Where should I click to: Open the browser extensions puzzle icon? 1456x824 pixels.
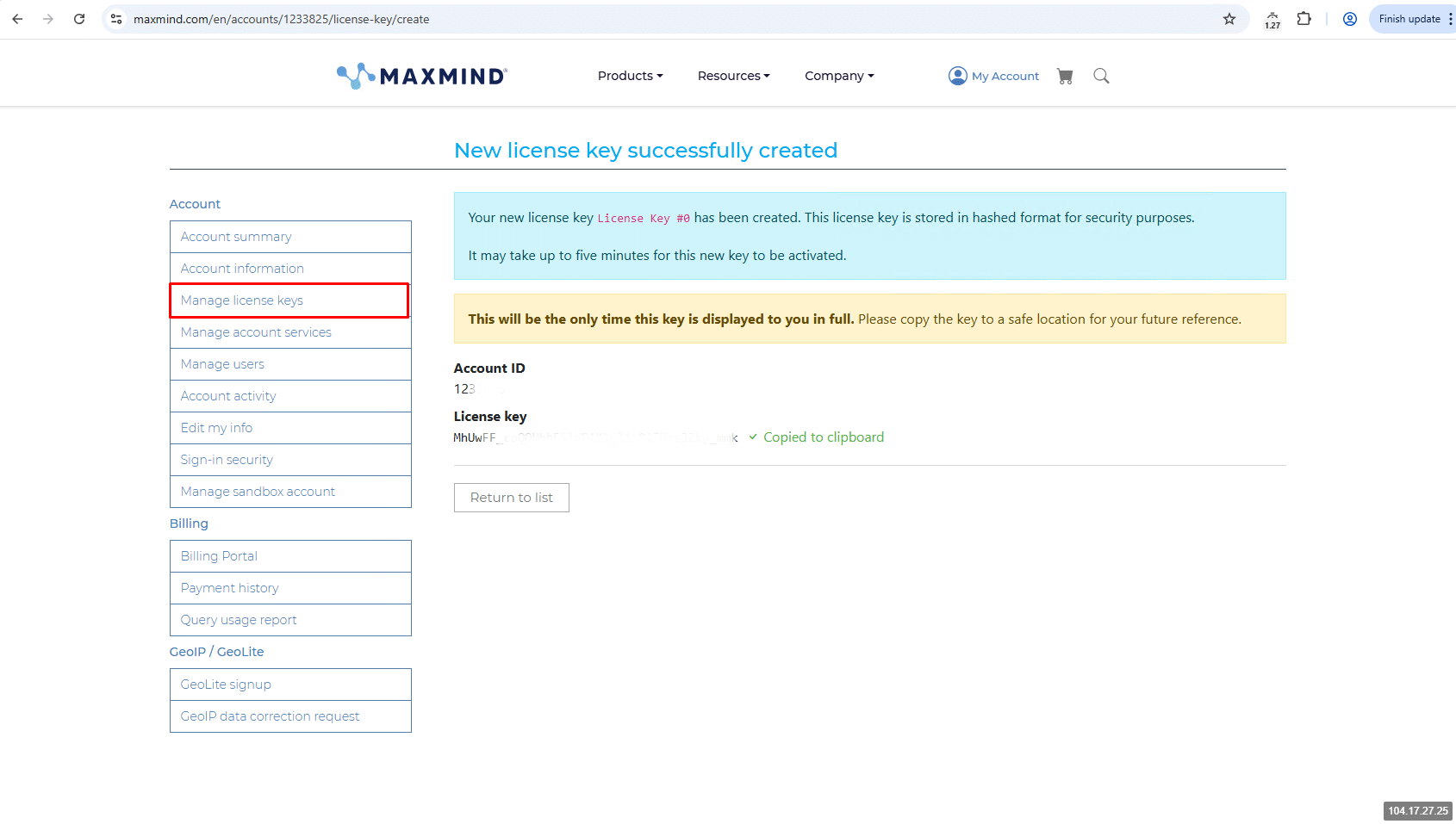click(x=1304, y=19)
